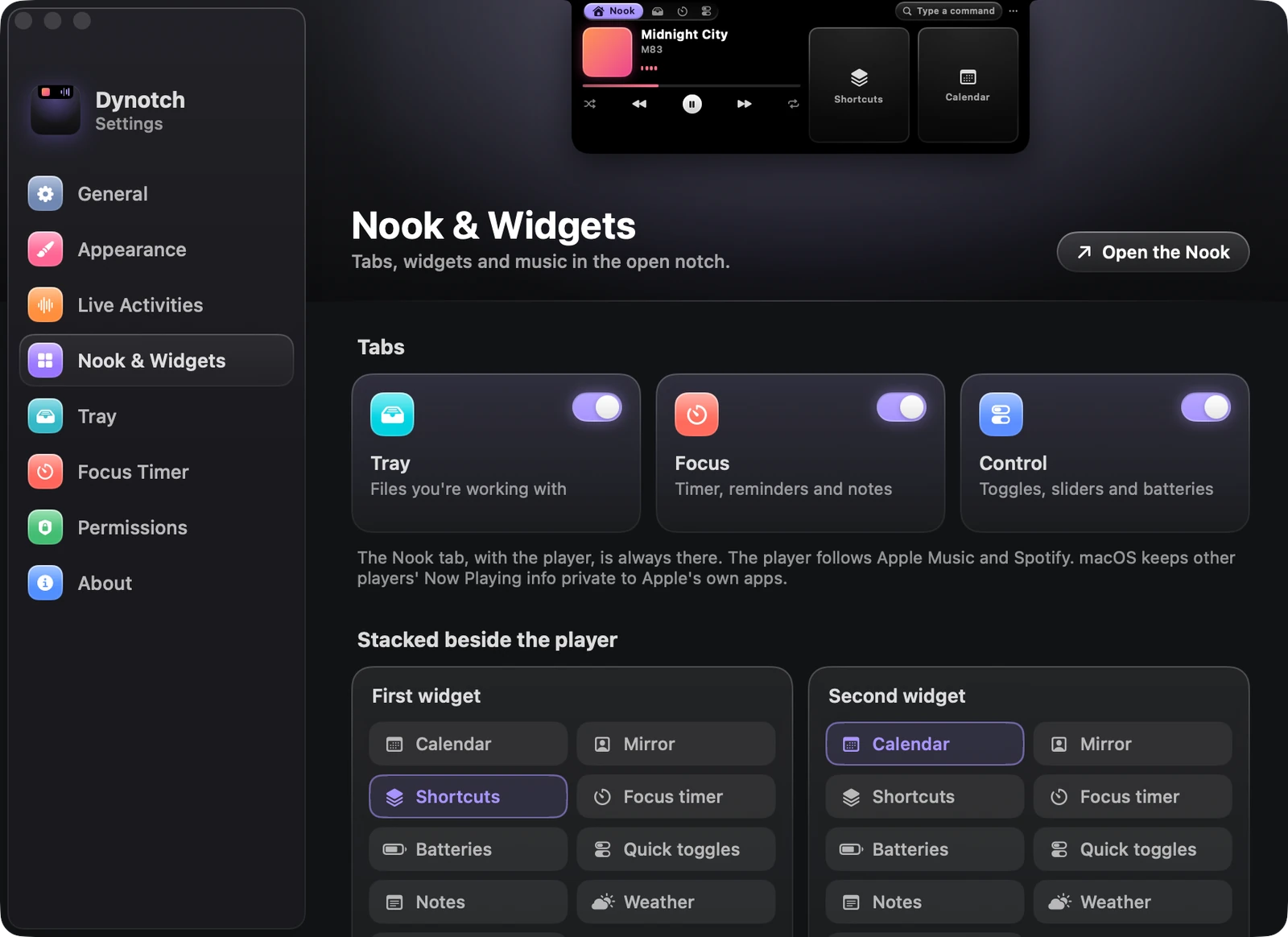Go to Appearance settings
The image size is (1288, 937).
point(156,250)
